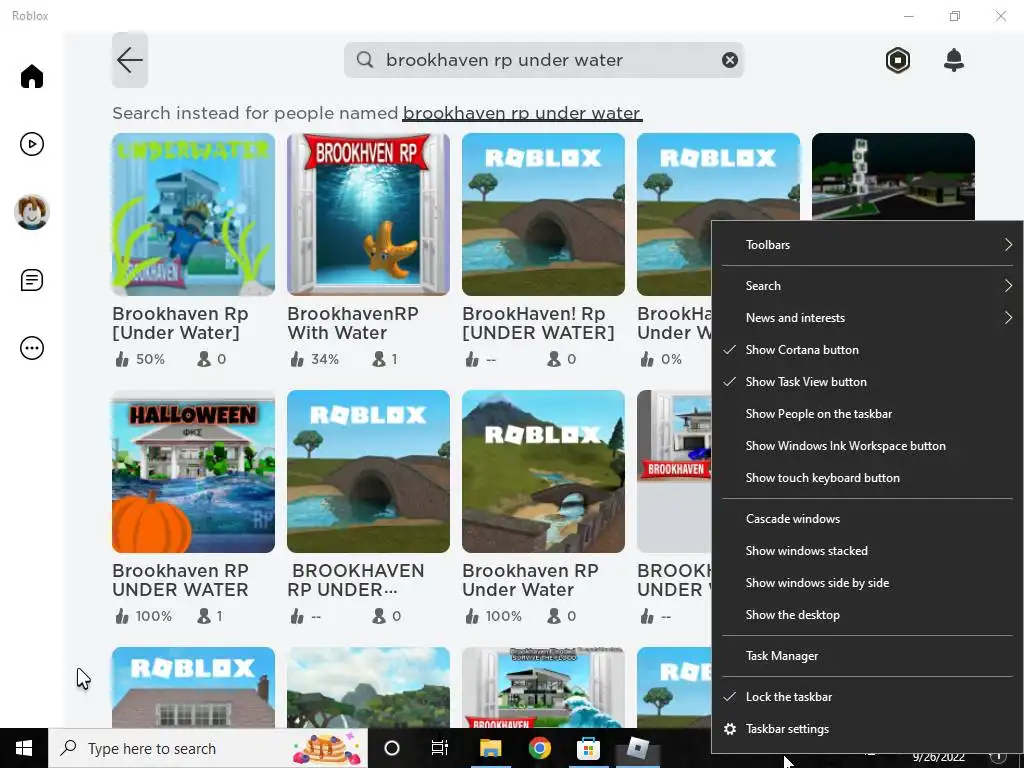Click the player count icon of BrookhavenRP With Water
1024x768 pixels.
(x=379, y=359)
